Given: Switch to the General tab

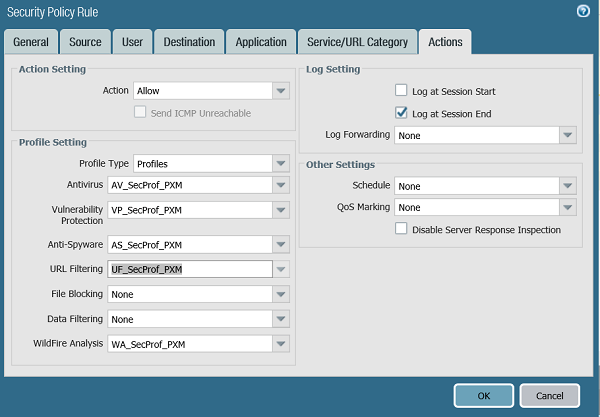Looking at the screenshot, I should [31, 42].
